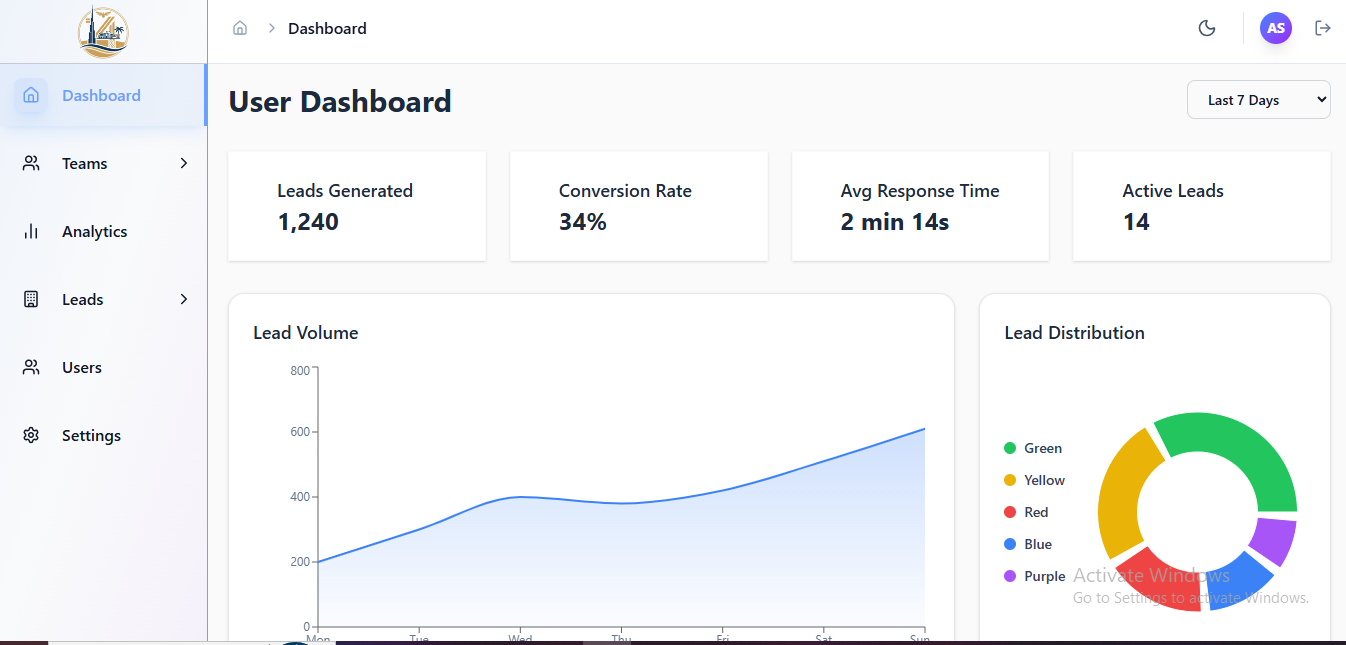This screenshot has height=645, width=1346.
Task: Click the Analytics bar chart icon
Action: point(31,232)
